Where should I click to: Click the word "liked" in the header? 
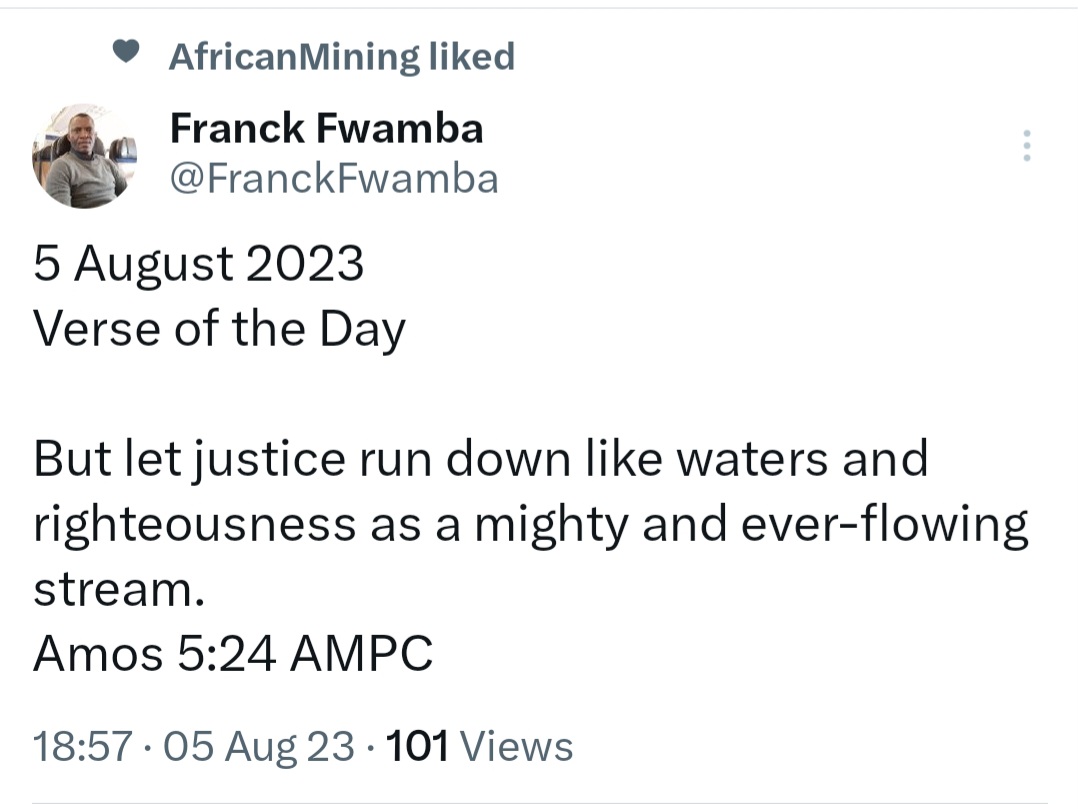471,57
